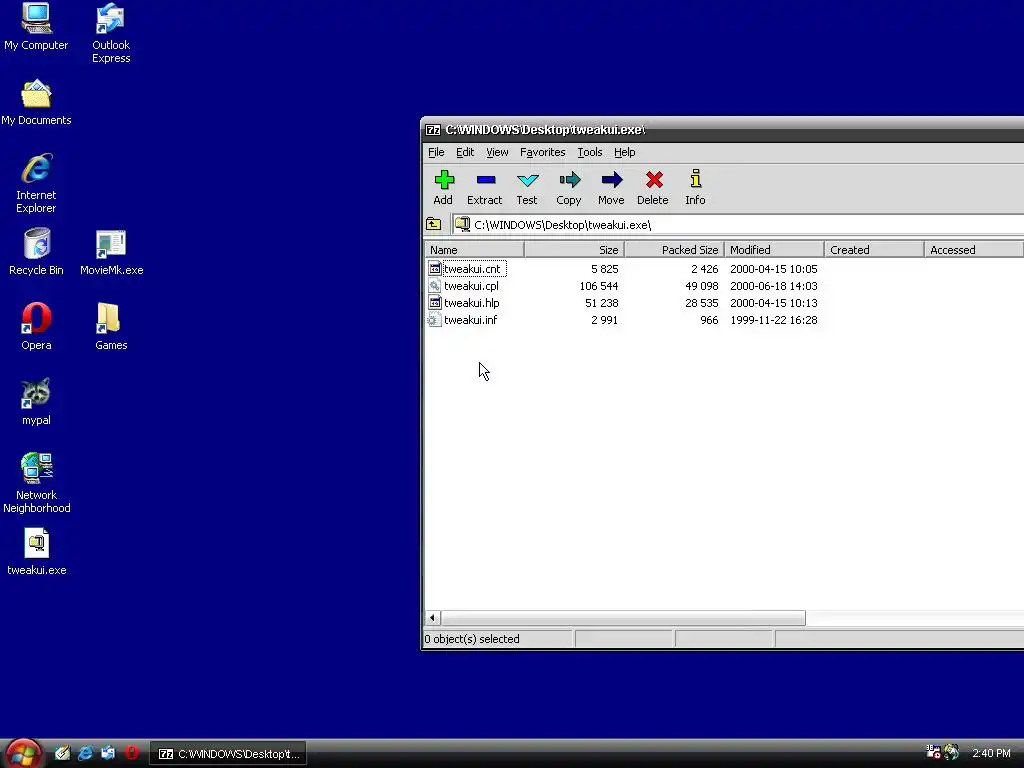Sort by Accessed column header
Screen dimensions: 1024x768
point(974,249)
